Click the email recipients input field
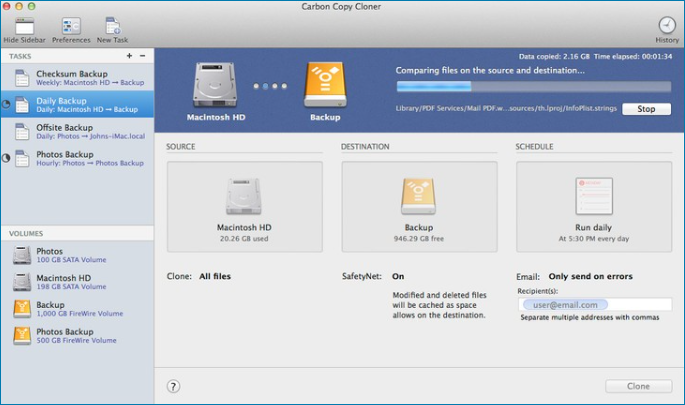Screen dimensions: 685x405 click(x=596, y=305)
